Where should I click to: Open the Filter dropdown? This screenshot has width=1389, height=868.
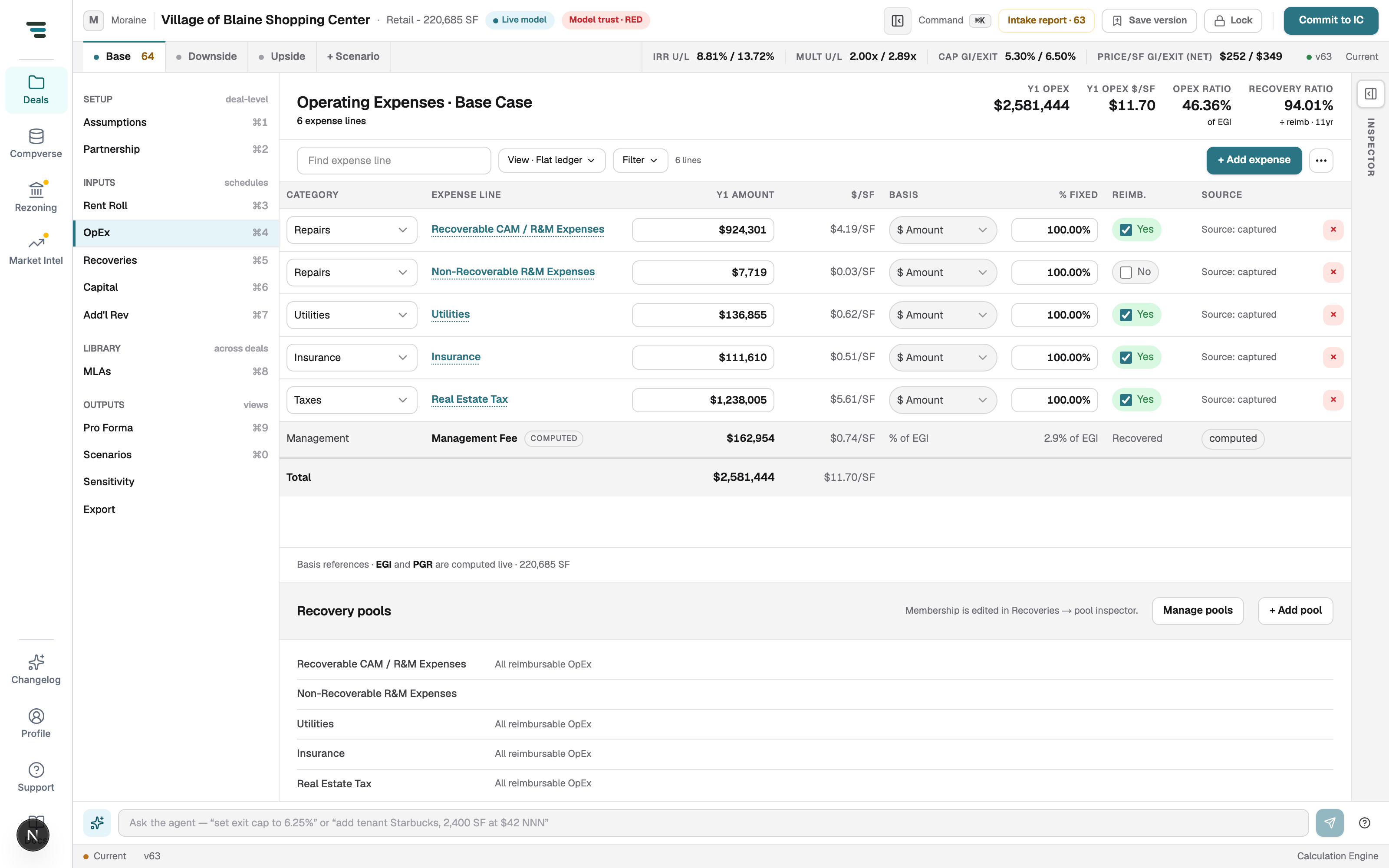(640, 160)
